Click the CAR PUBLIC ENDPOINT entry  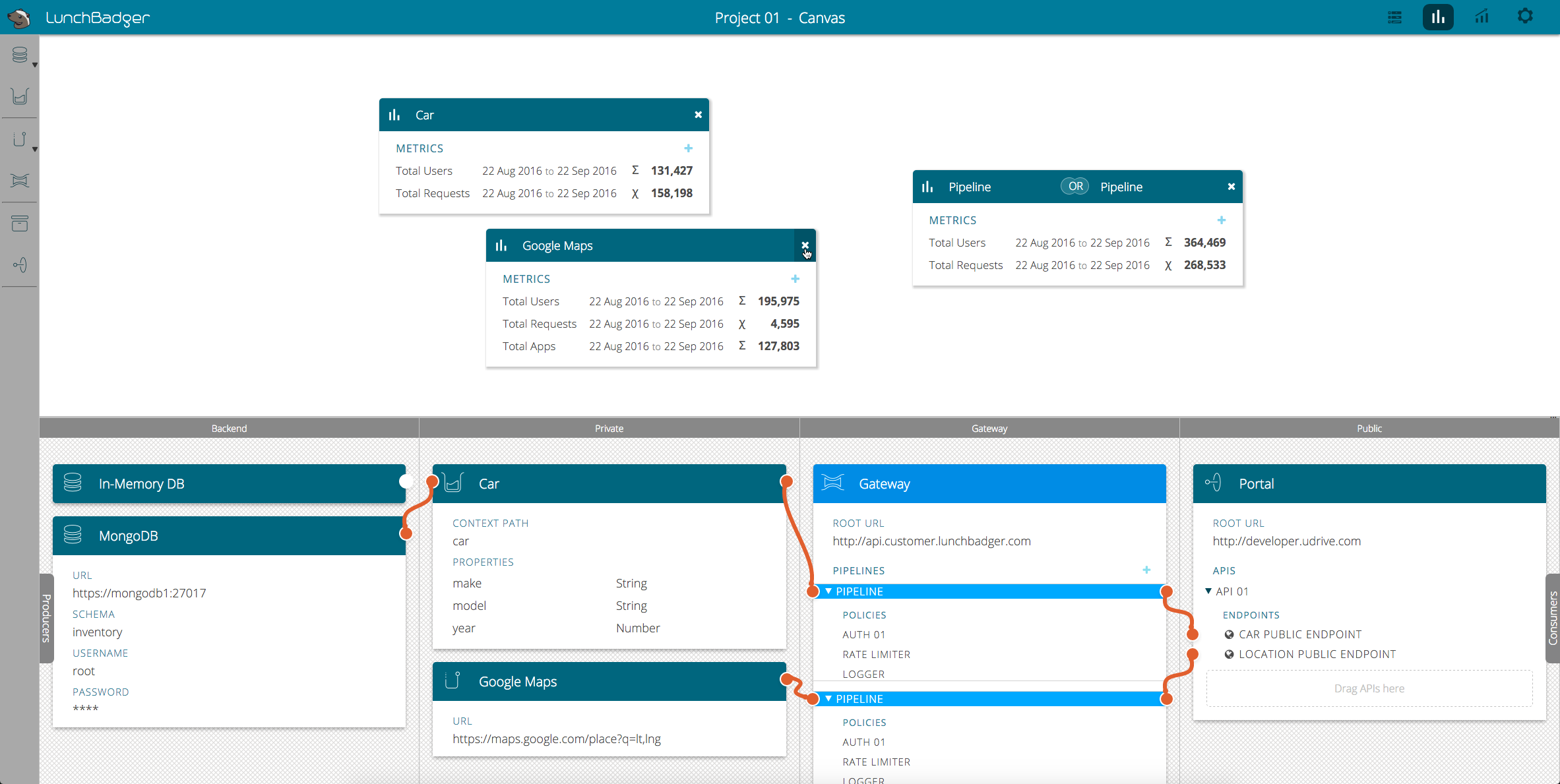[1299, 634]
